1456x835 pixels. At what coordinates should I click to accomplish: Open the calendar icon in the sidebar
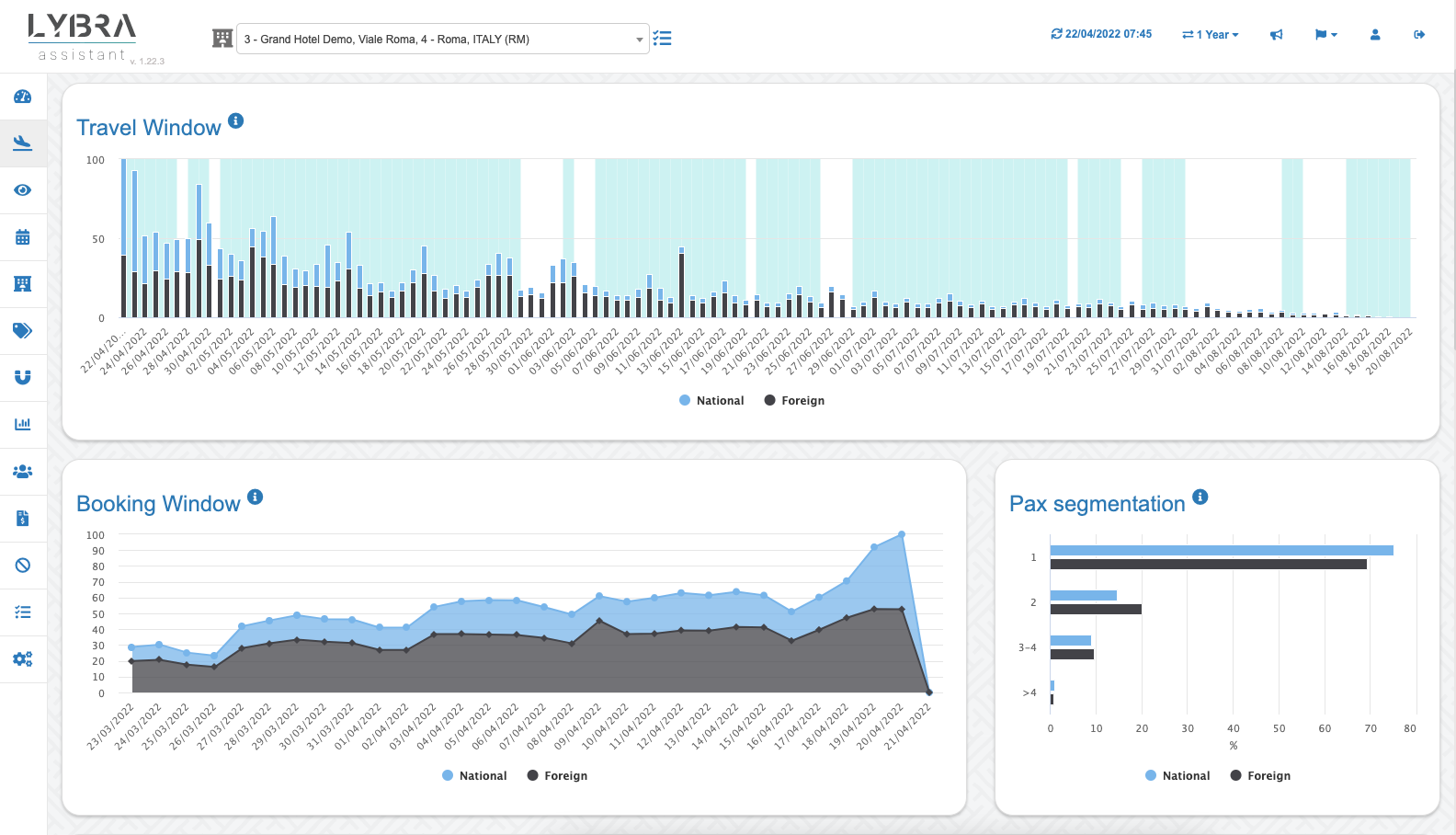pyautogui.click(x=23, y=237)
